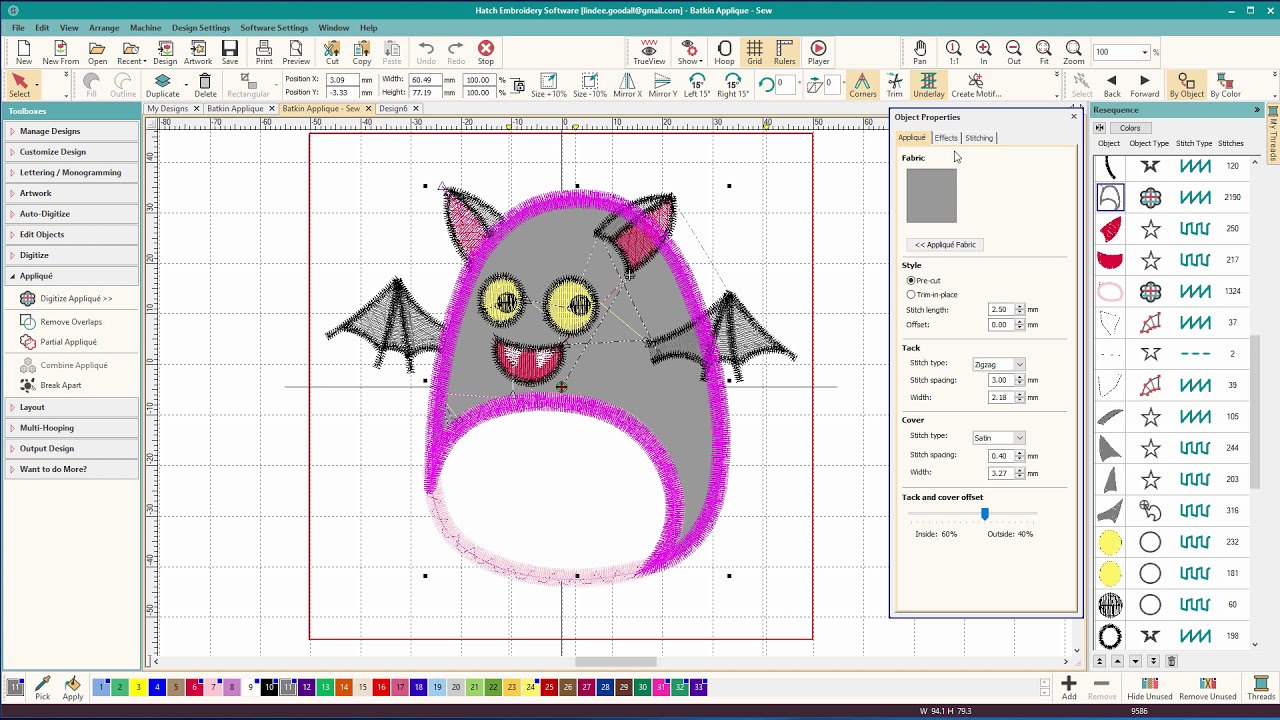Click the Zoom Out magnifier
This screenshot has width=1280, height=720.
(x=1013, y=53)
